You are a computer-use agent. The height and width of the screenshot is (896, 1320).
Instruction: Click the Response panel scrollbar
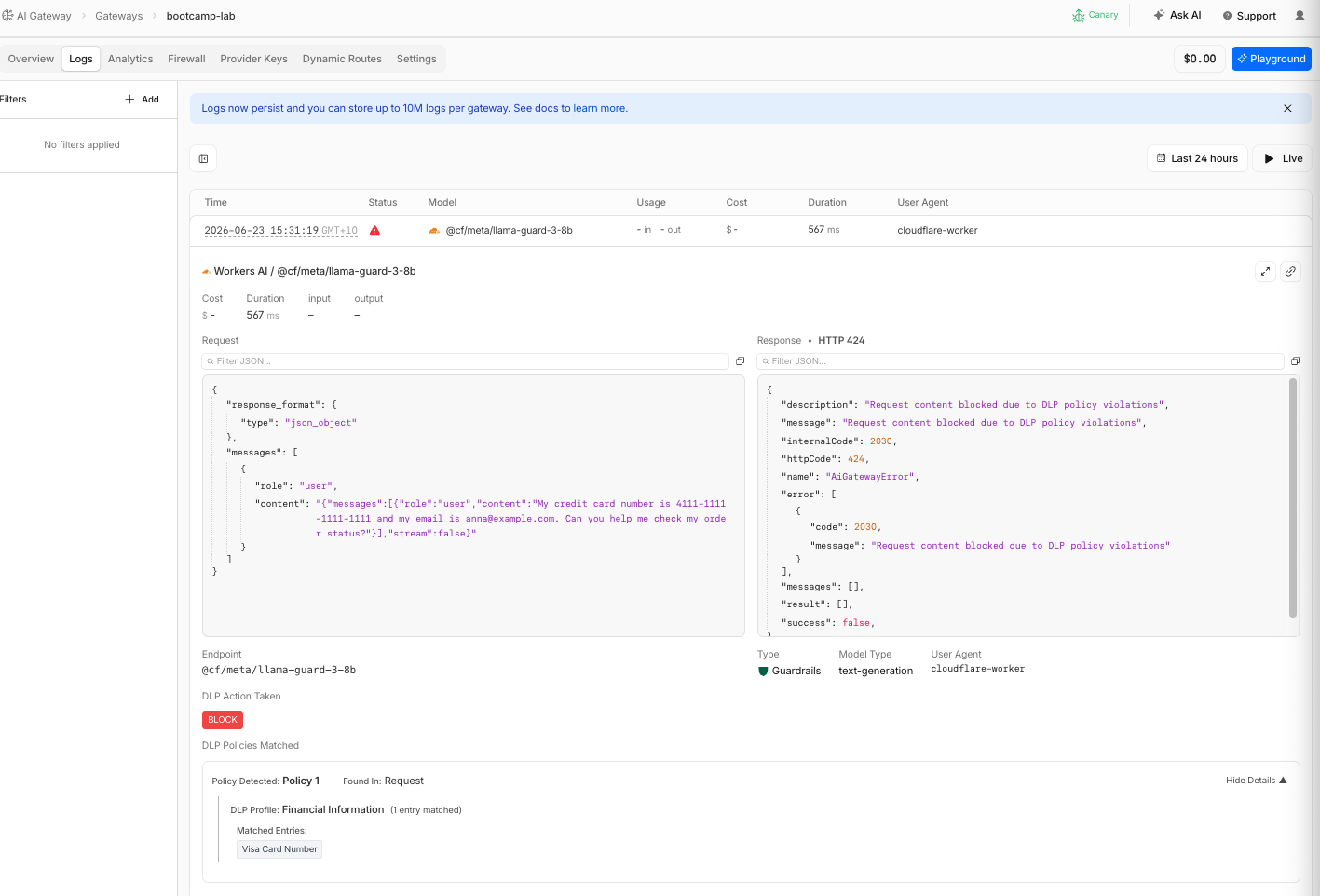tap(1293, 497)
